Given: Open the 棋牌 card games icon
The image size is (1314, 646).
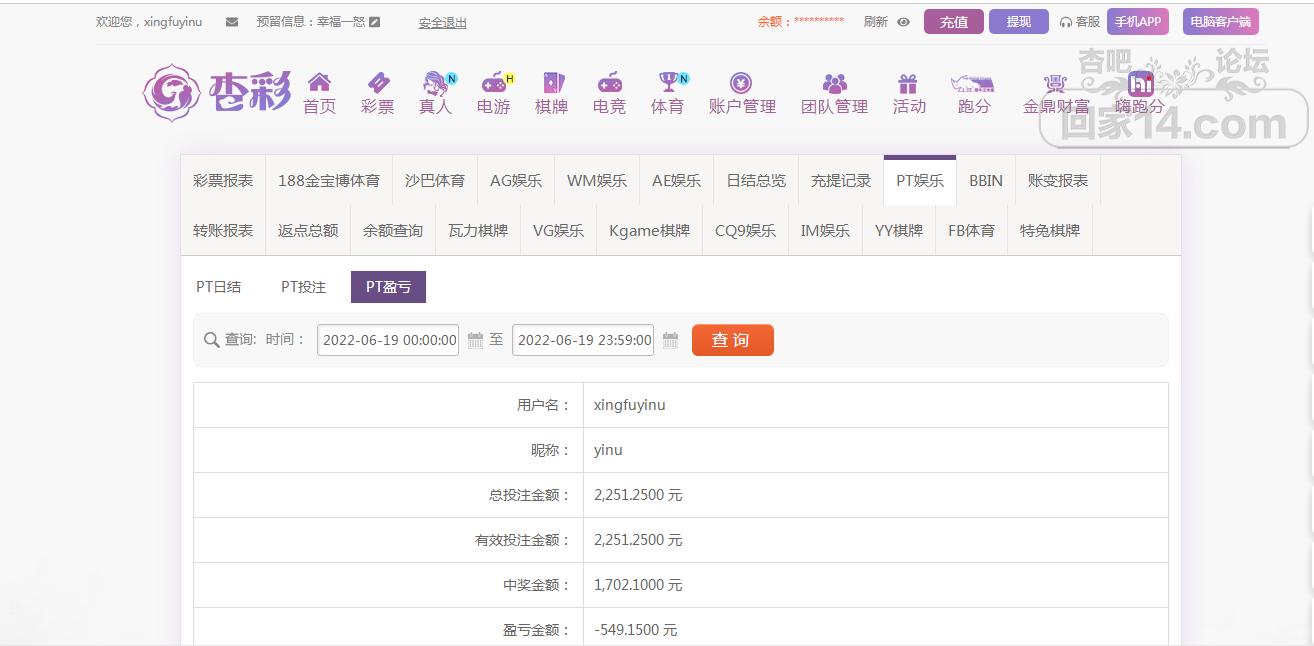Looking at the screenshot, I should (551, 83).
